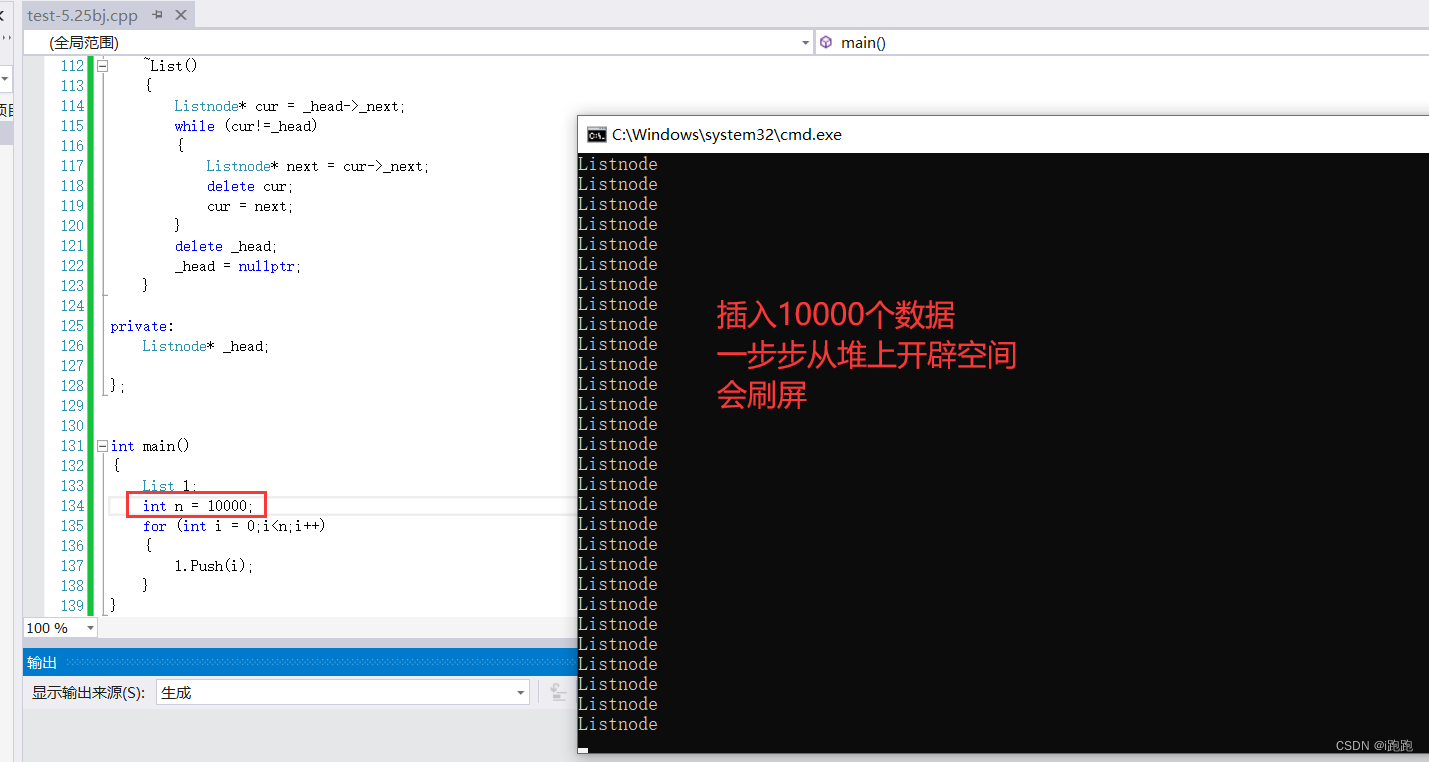1429x762 pixels.
Task: Open the 显示输出来源 dropdown showing 生成
Action: (342, 692)
